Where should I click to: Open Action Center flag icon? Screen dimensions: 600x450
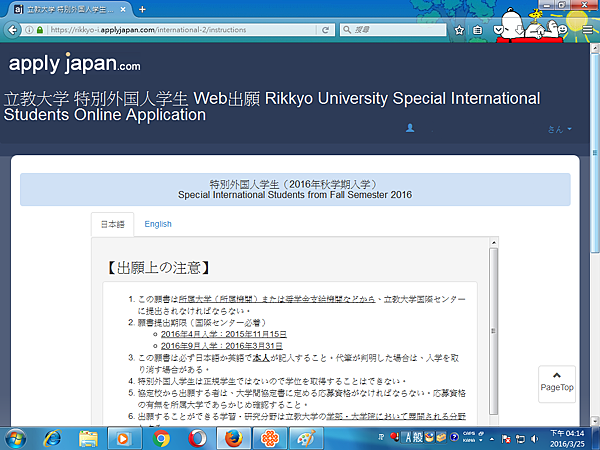coord(506,439)
